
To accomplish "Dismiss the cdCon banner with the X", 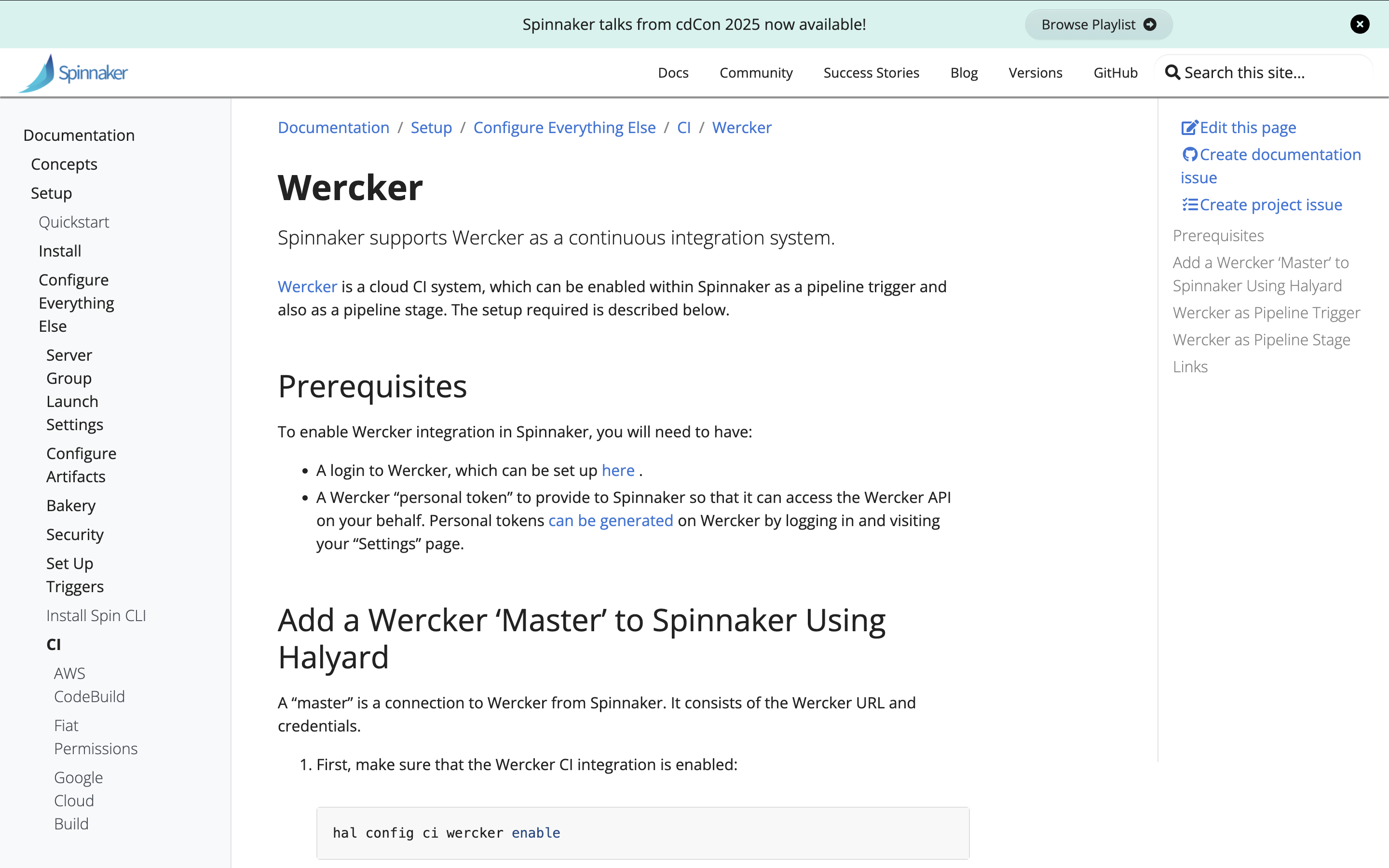I will (1360, 24).
